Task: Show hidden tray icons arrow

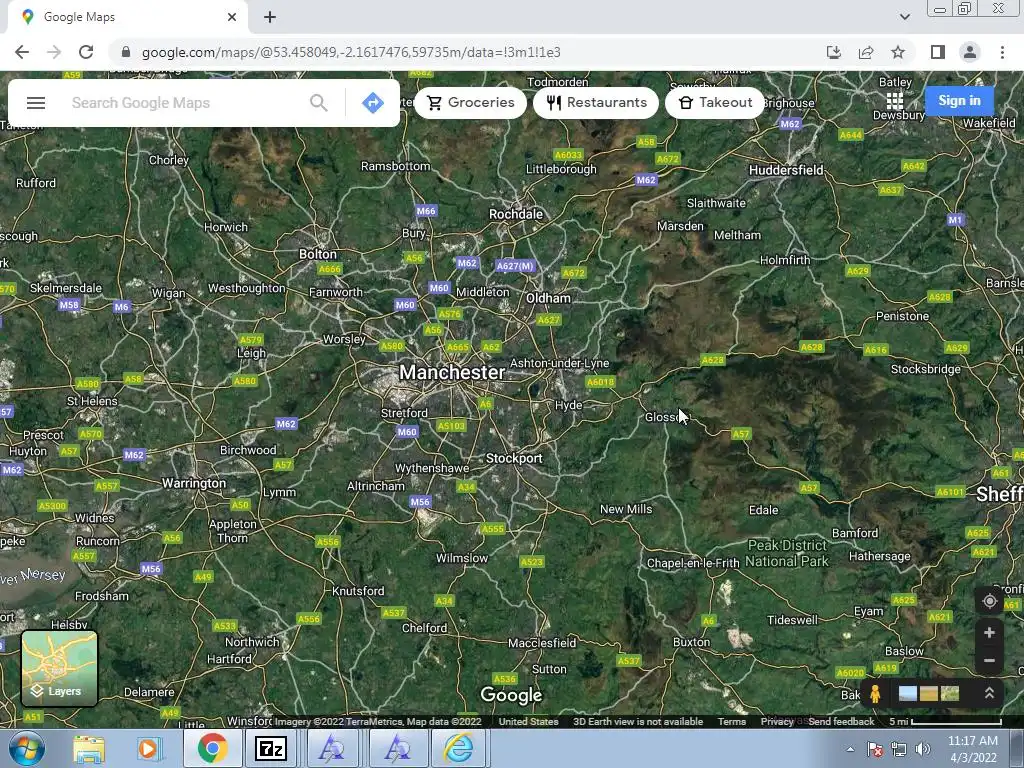Action: tap(850, 750)
